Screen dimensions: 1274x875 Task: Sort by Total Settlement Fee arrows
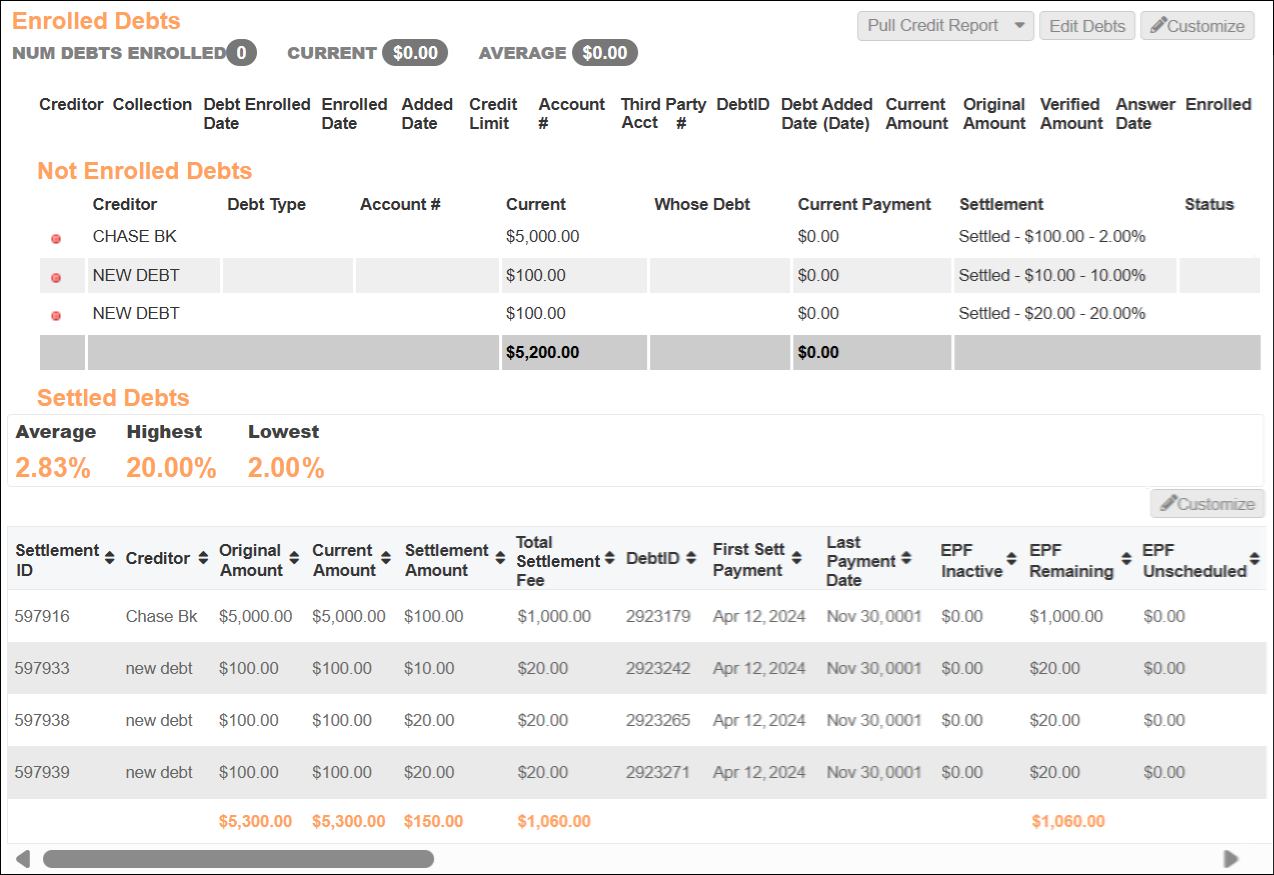(608, 560)
